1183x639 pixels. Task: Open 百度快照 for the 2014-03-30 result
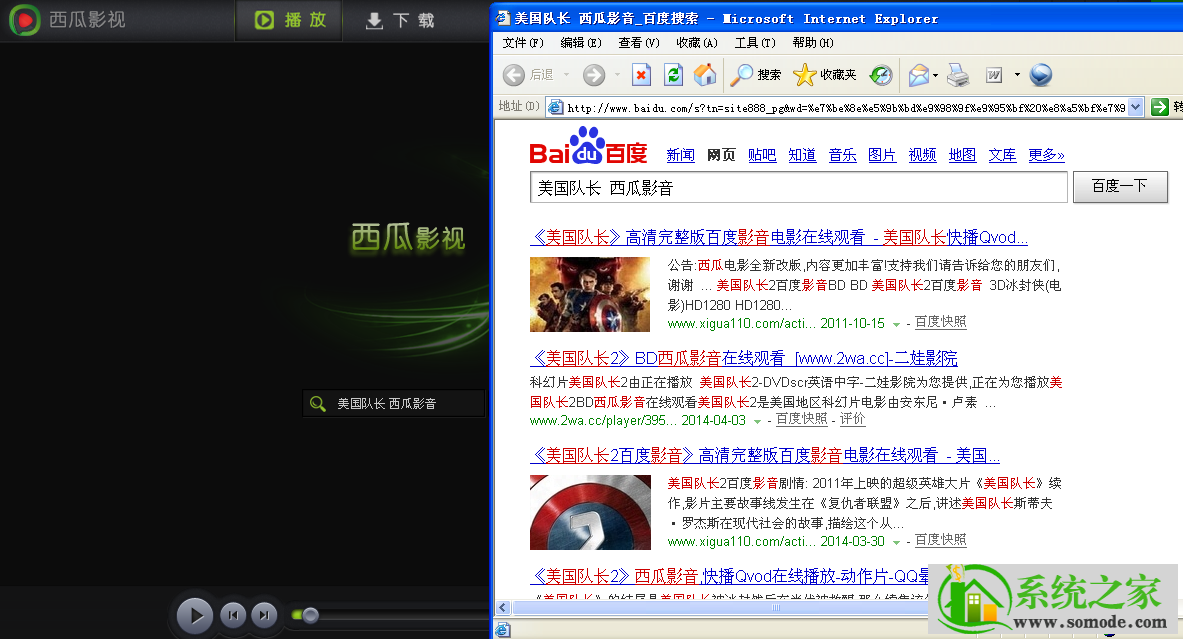940,540
